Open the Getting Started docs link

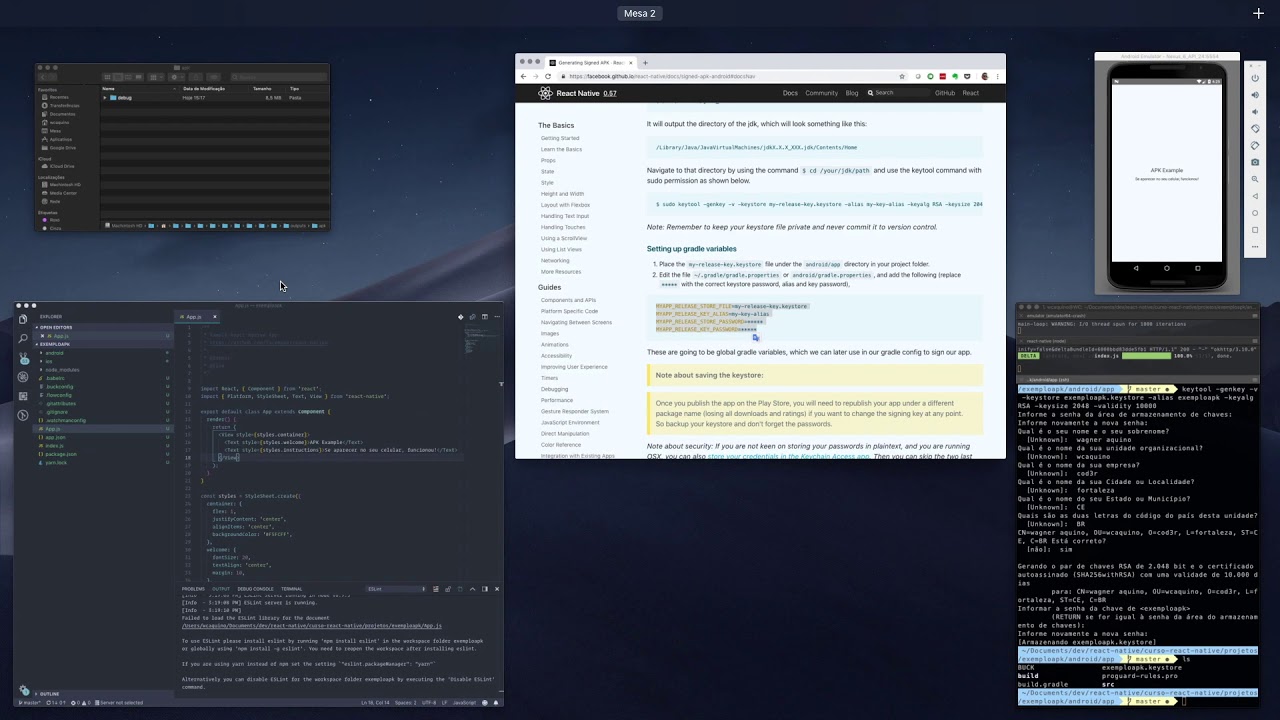point(560,138)
